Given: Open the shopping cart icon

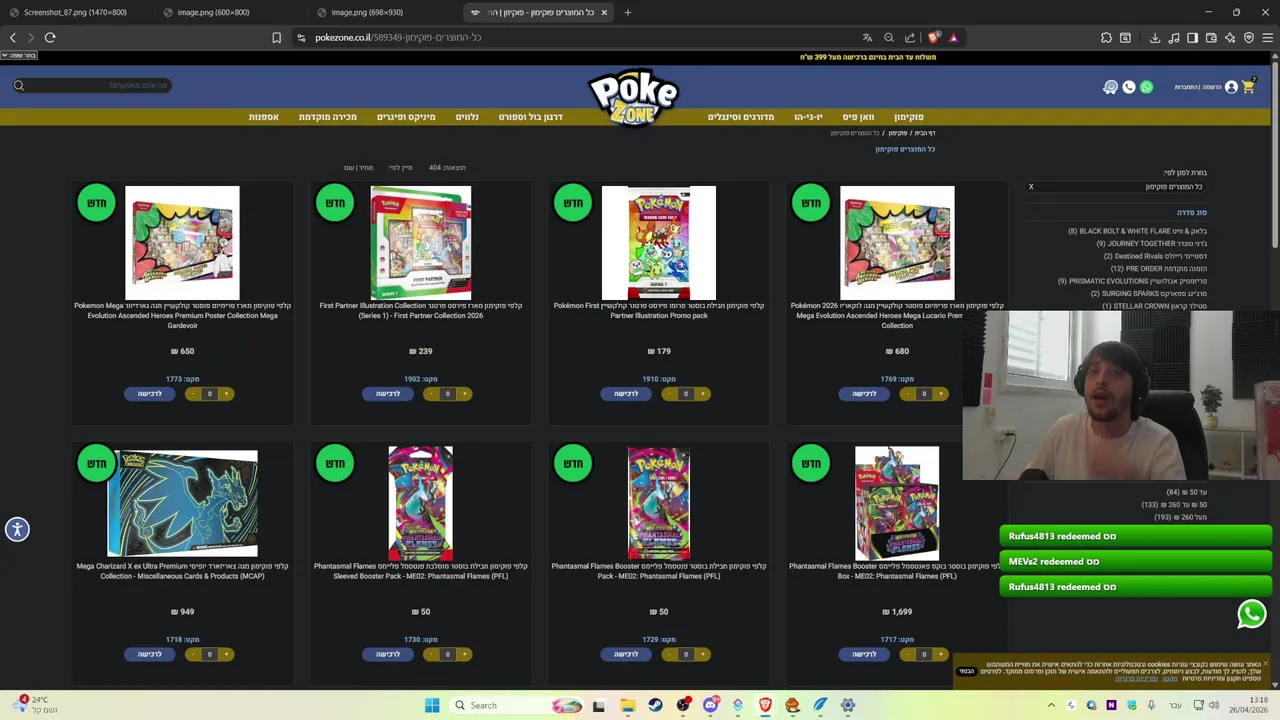Looking at the screenshot, I should [1248, 86].
